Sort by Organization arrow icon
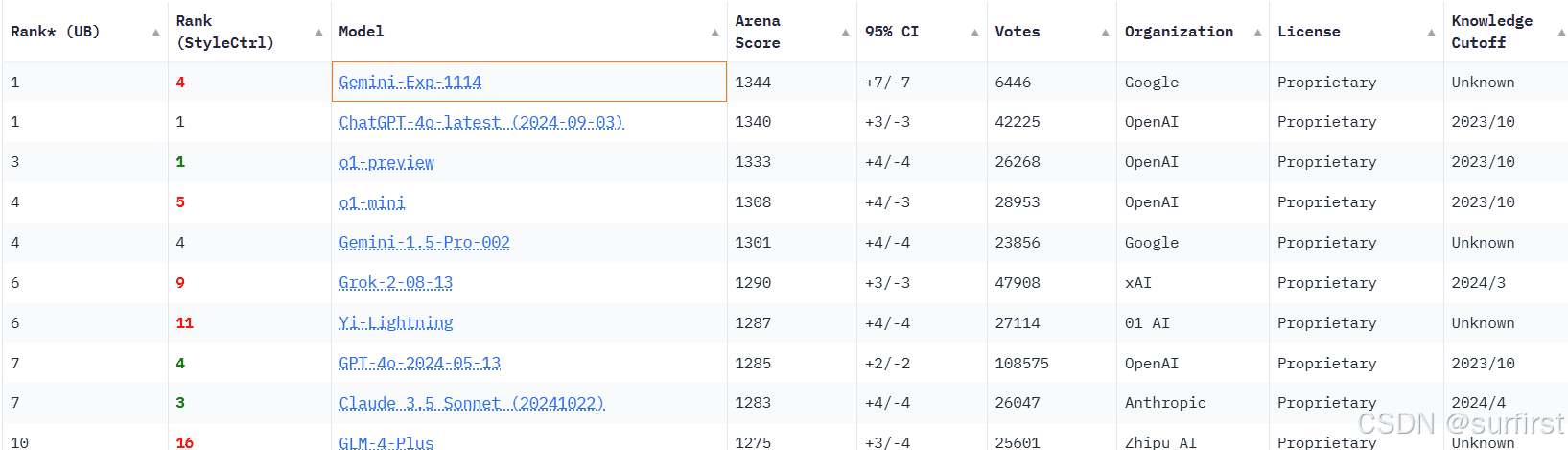This screenshot has height=450, width=1568. tap(1257, 33)
